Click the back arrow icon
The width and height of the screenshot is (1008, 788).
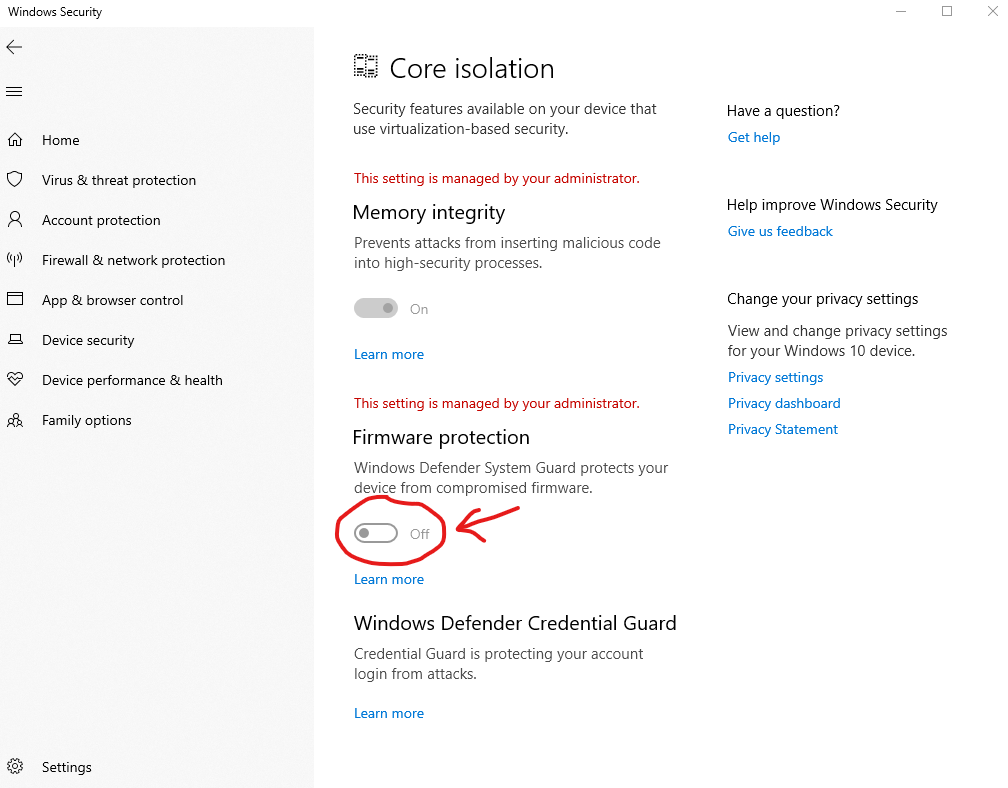[x=14, y=47]
